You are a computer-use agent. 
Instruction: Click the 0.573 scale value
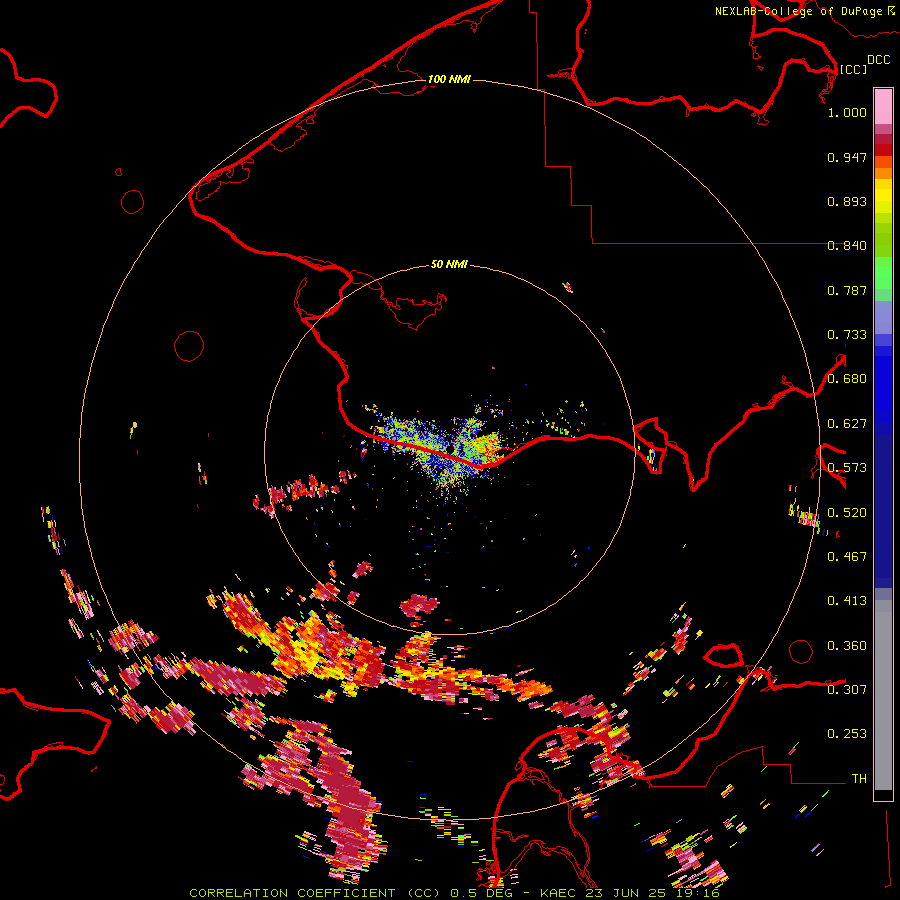pos(847,468)
